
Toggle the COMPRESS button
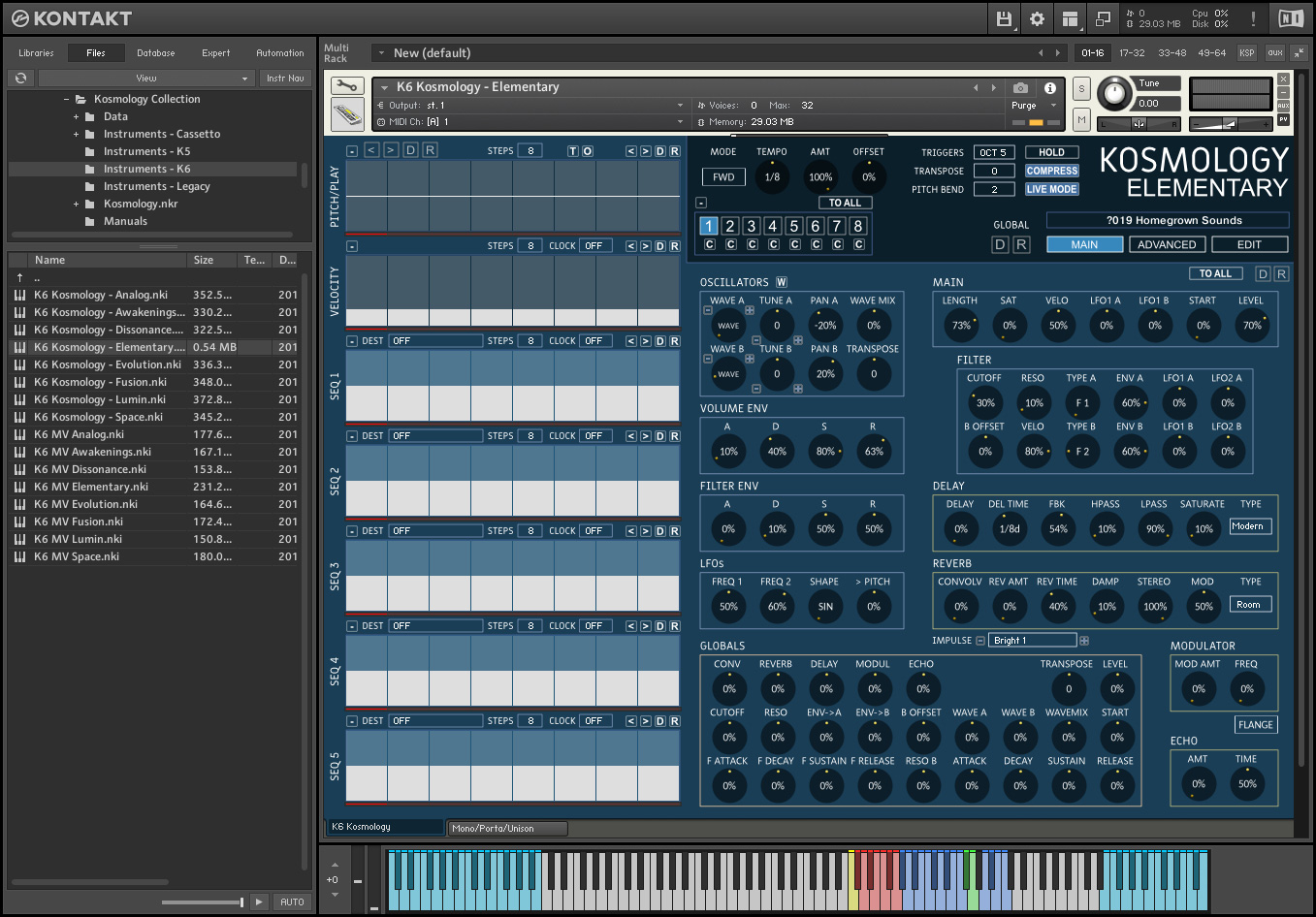[x=1052, y=171]
